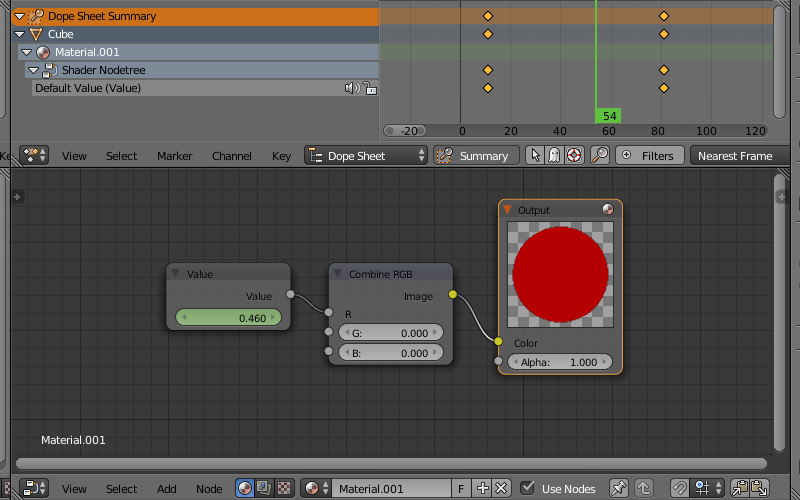This screenshot has width=800, height=500.
Task: Click the node editor horizontal scrollbar
Action: click(391, 463)
